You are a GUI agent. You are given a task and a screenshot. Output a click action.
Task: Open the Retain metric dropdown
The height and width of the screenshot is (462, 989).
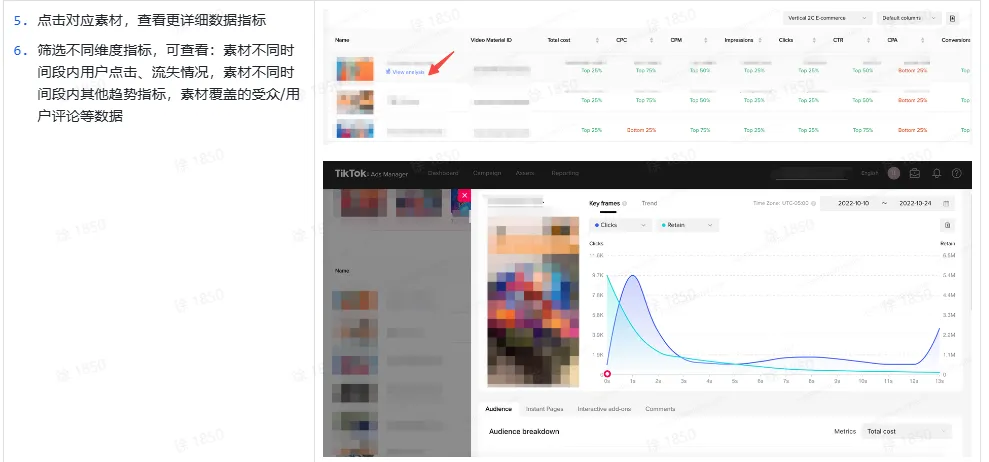687,225
